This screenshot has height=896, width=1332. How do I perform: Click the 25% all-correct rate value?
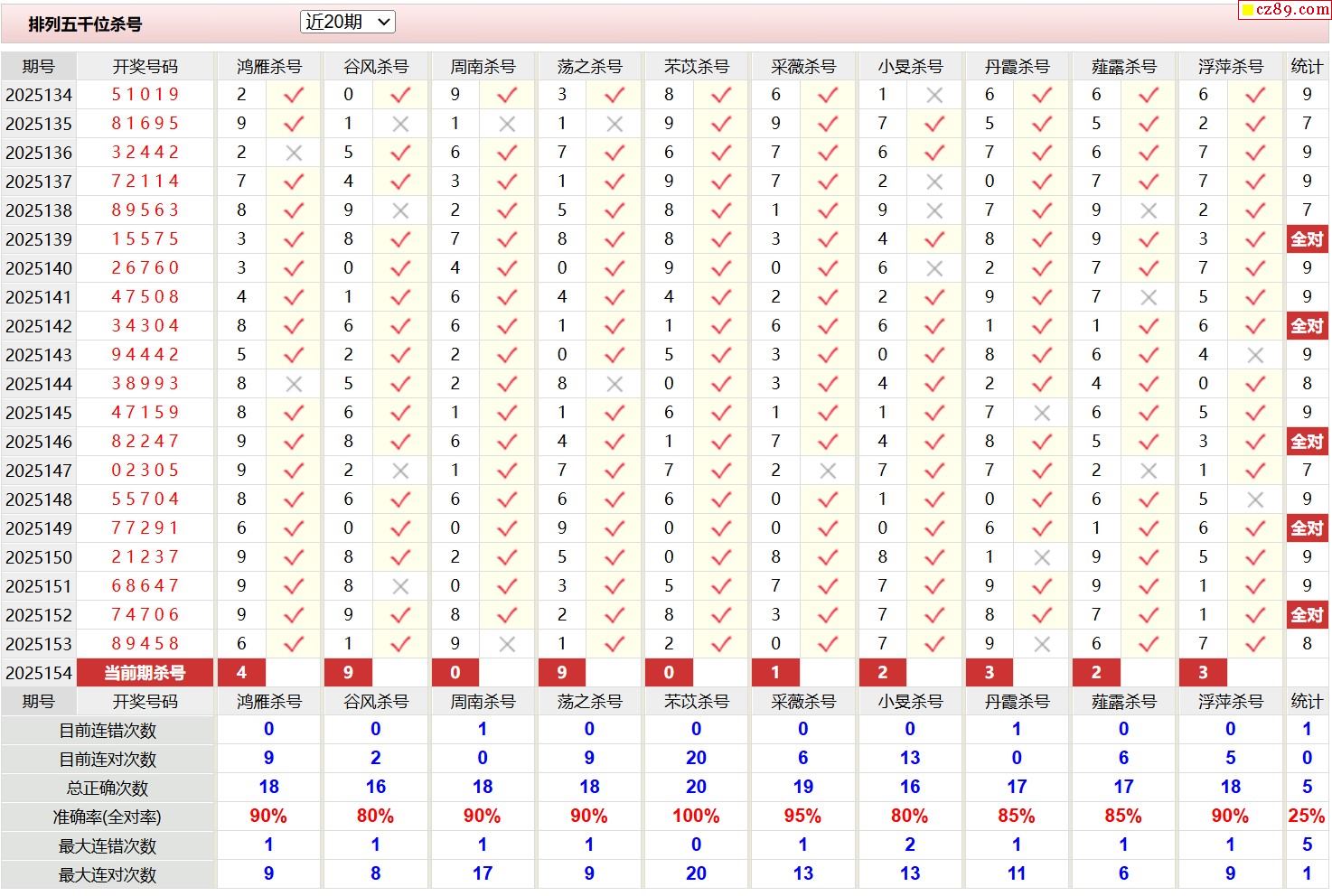point(1307,817)
